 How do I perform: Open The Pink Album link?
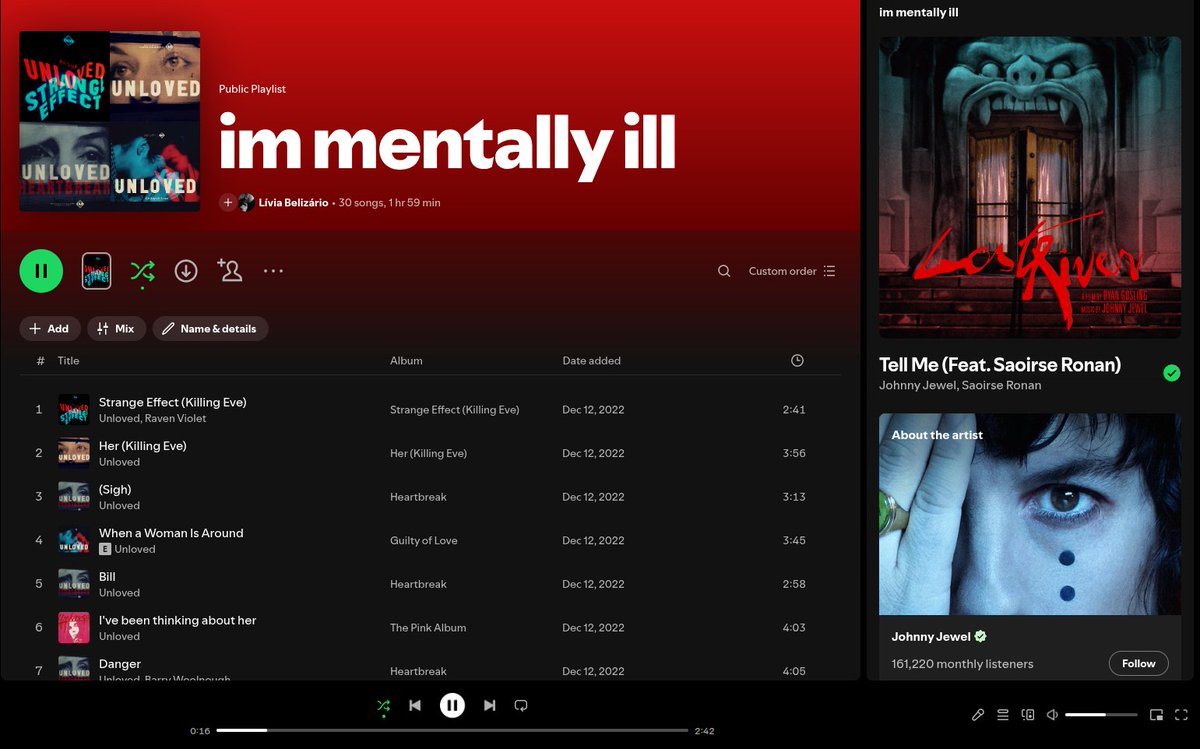coord(428,627)
